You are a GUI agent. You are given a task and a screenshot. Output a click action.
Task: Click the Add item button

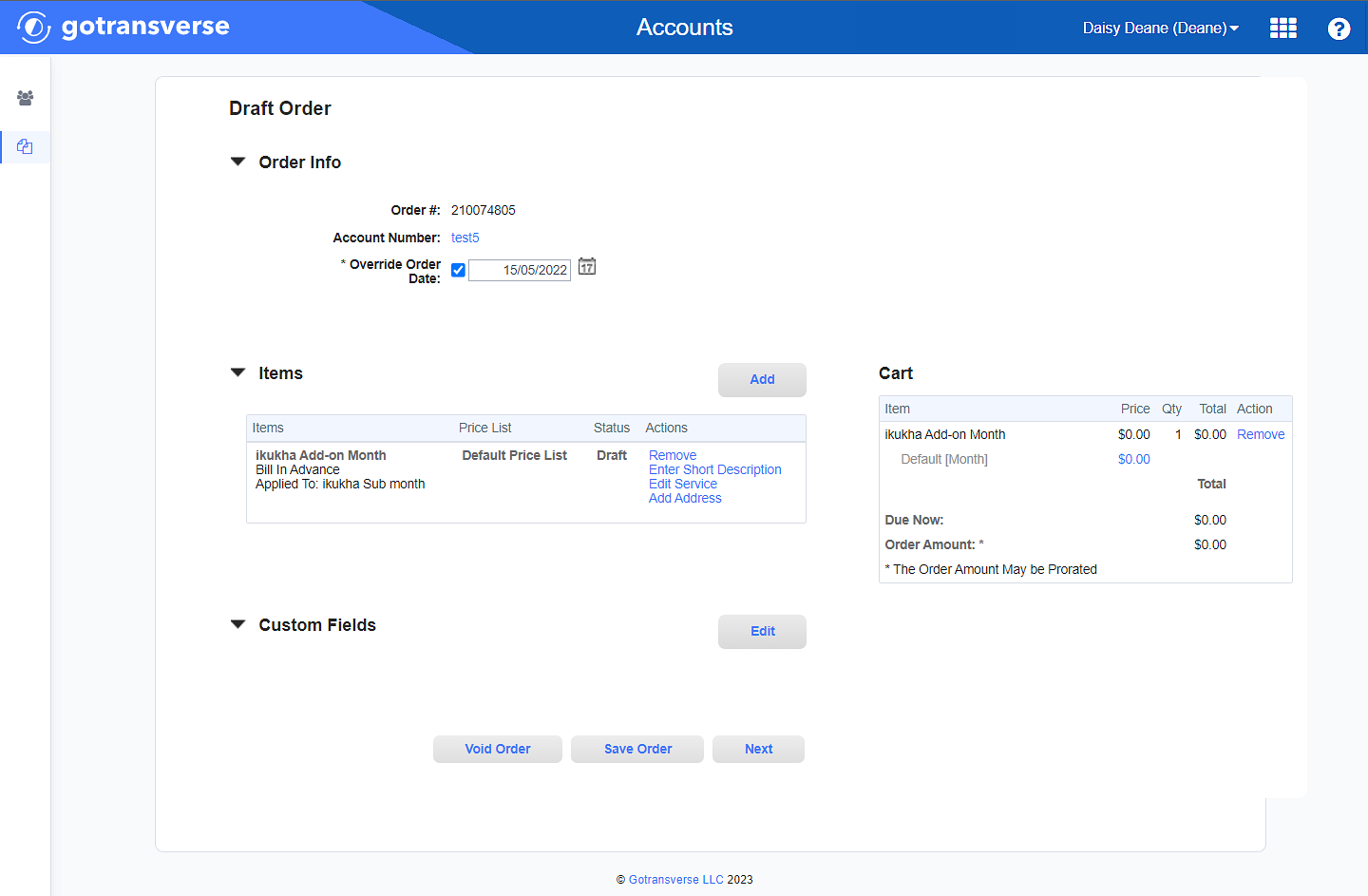(762, 379)
